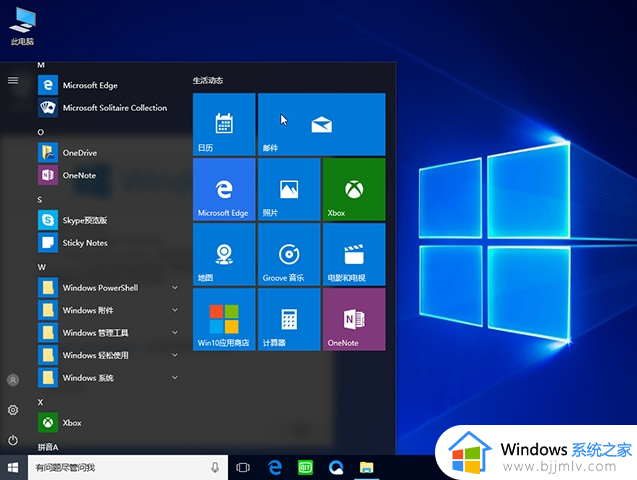
Task: Open the Groove 音乐 tile
Action: point(289,254)
